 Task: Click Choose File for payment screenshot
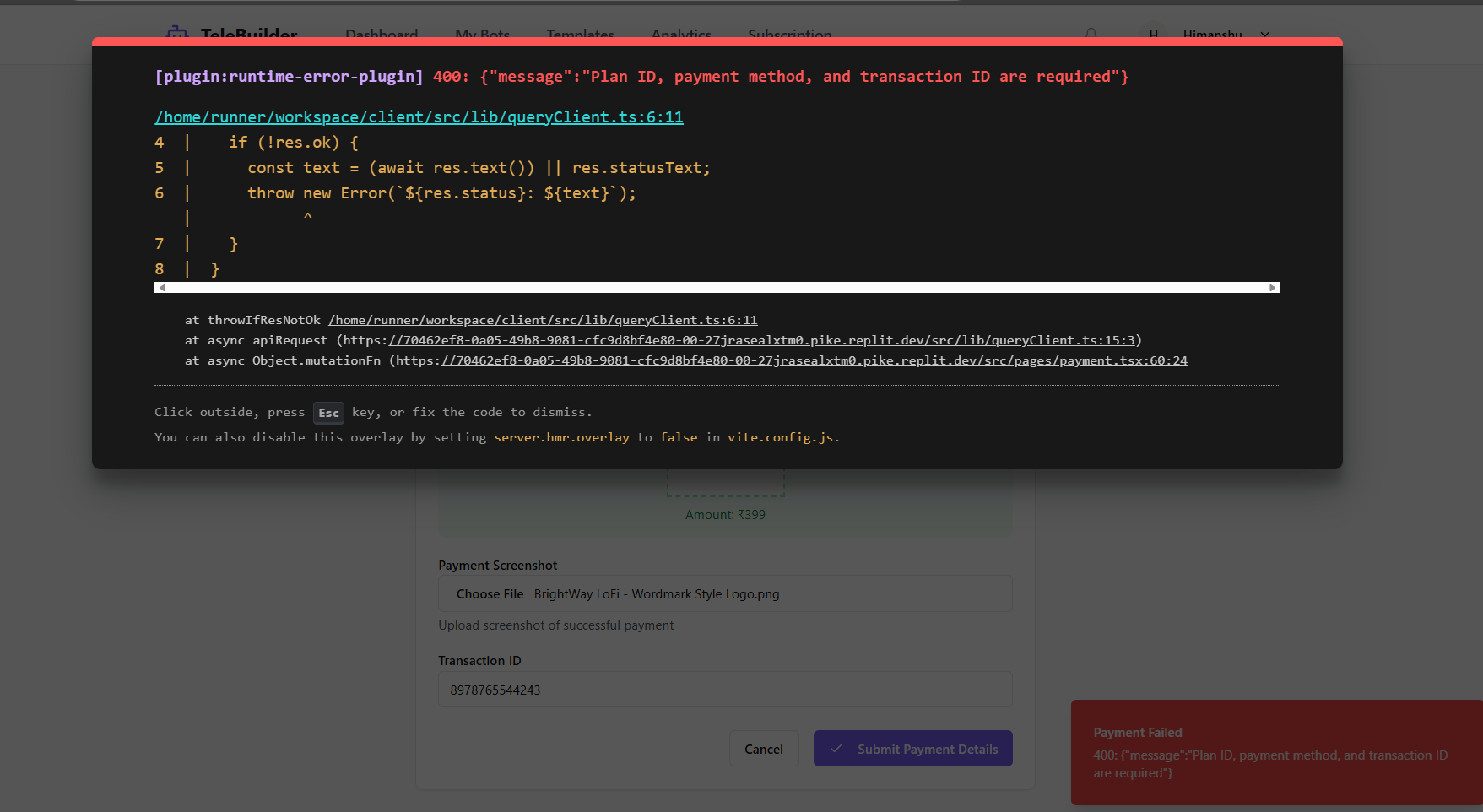pyautogui.click(x=490, y=594)
